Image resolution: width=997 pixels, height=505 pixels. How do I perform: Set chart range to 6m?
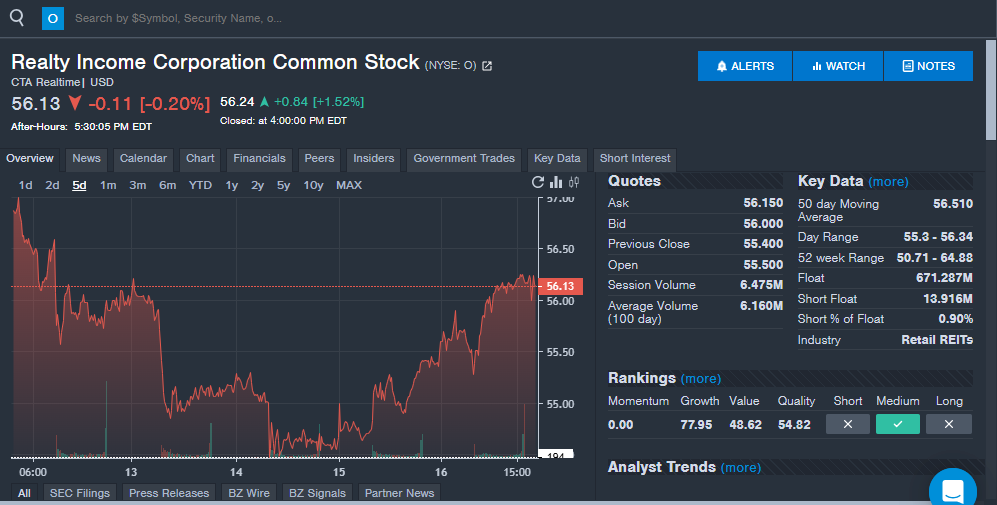click(167, 185)
